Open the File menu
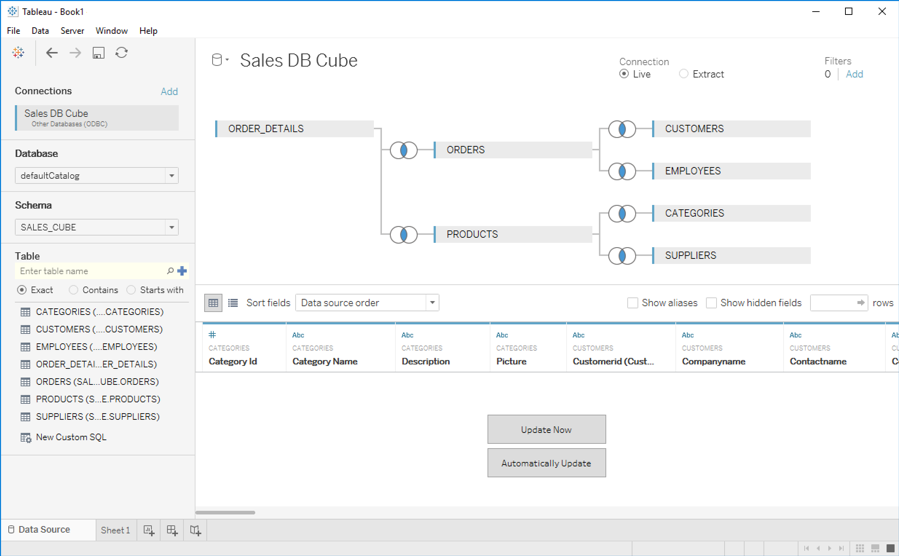Image resolution: width=899 pixels, height=556 pixels. (13, 31)
